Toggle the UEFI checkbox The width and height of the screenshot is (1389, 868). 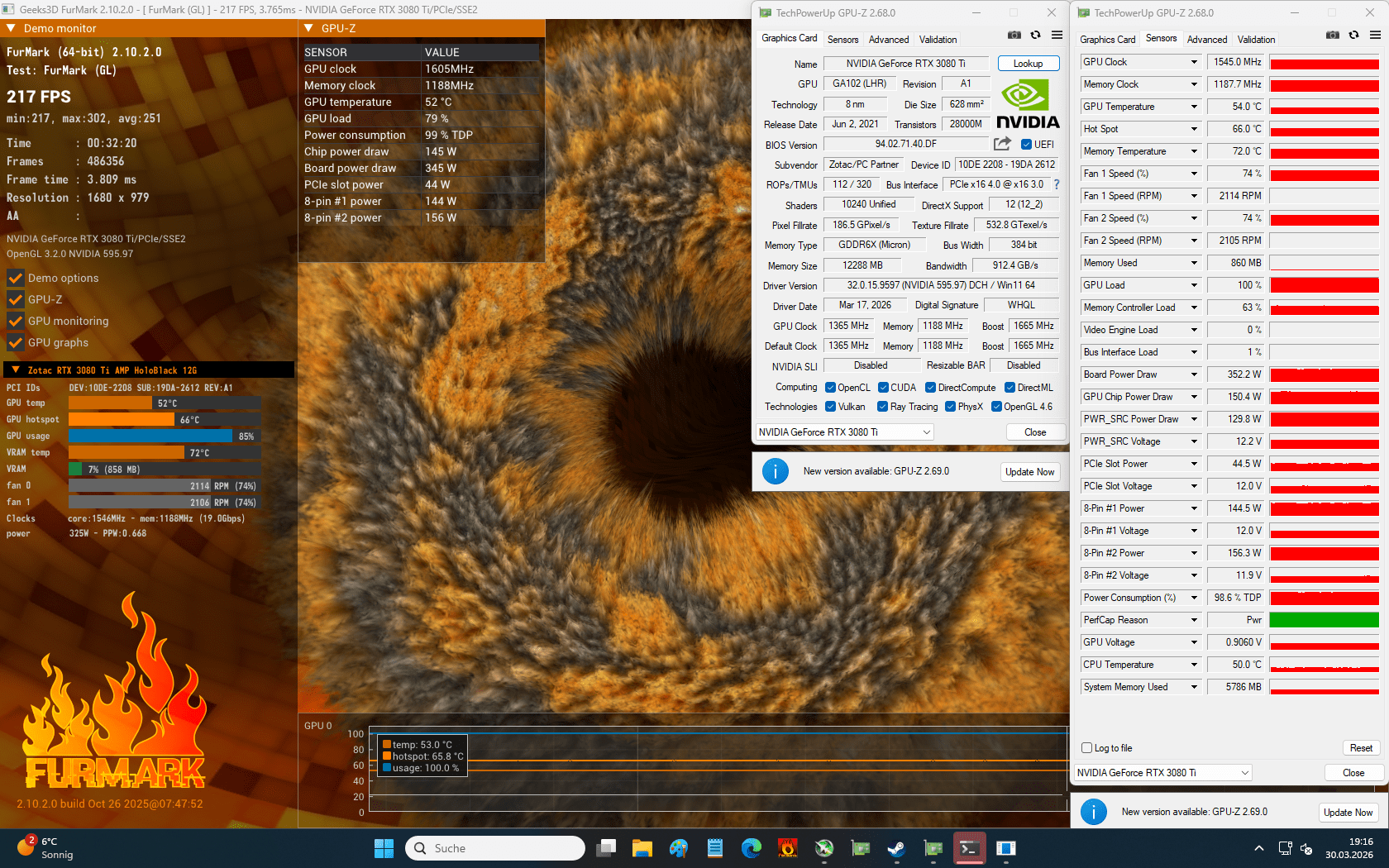pos(1026,145)
